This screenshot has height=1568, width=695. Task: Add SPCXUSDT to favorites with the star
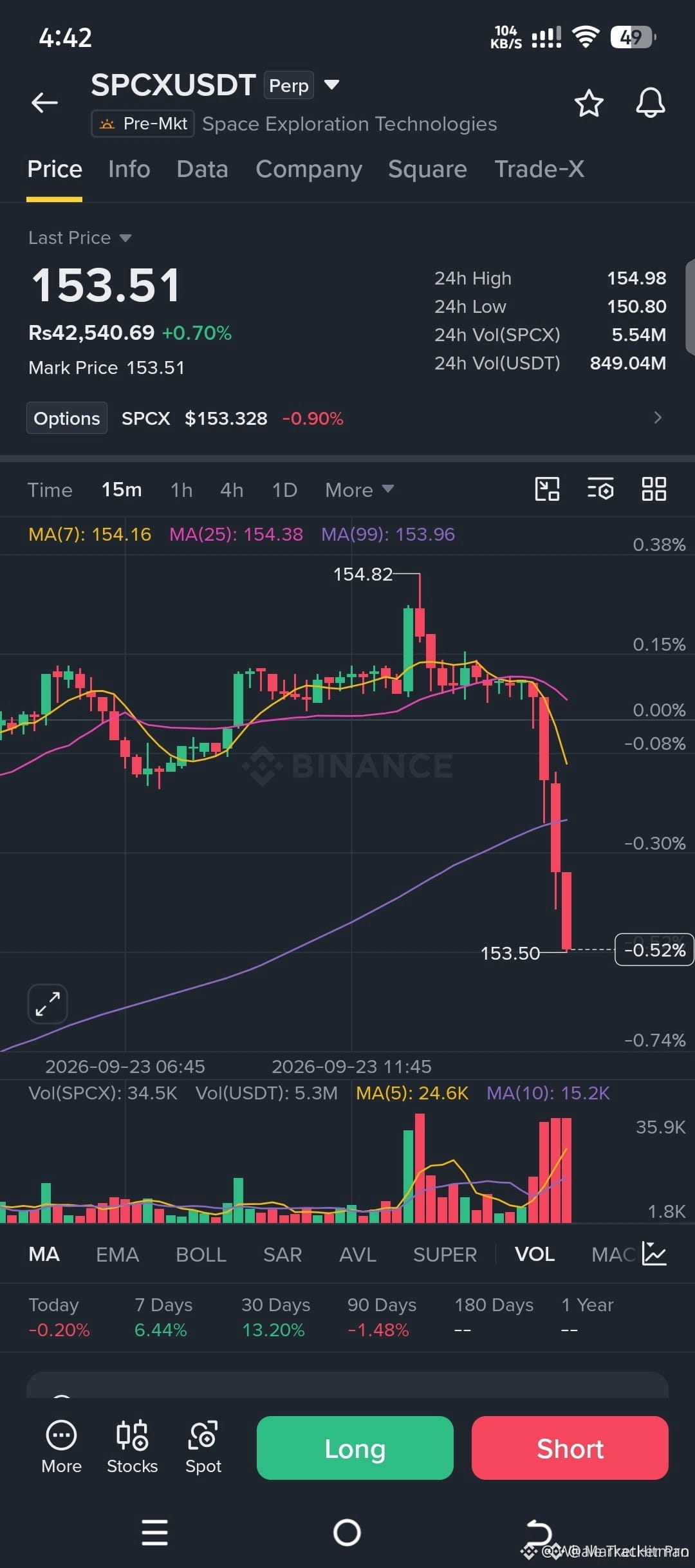click(x=589, y=103)
